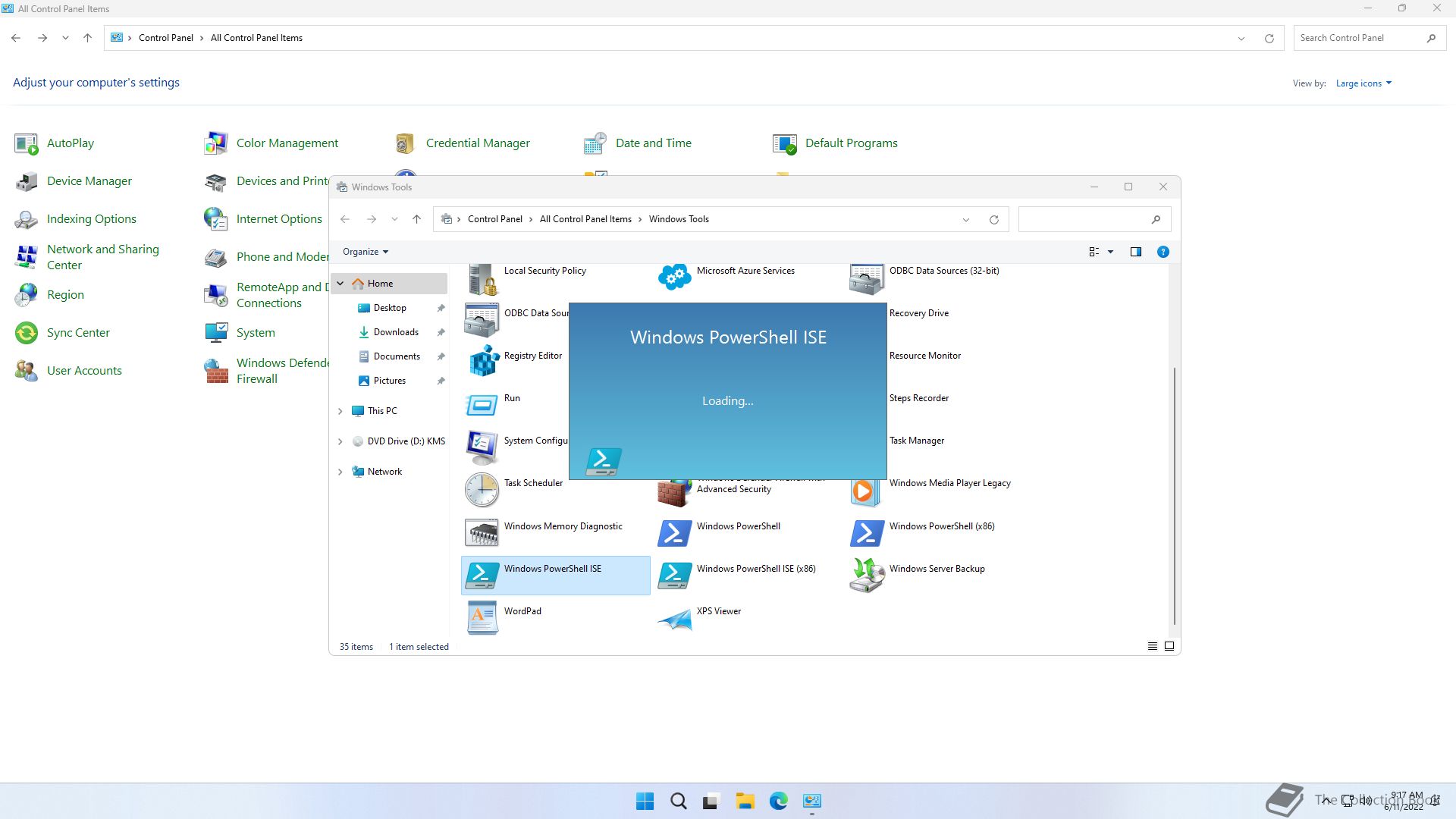Open the View by Large icons dropdown
1456x819 pixels.
click(x=1363, y=83)
